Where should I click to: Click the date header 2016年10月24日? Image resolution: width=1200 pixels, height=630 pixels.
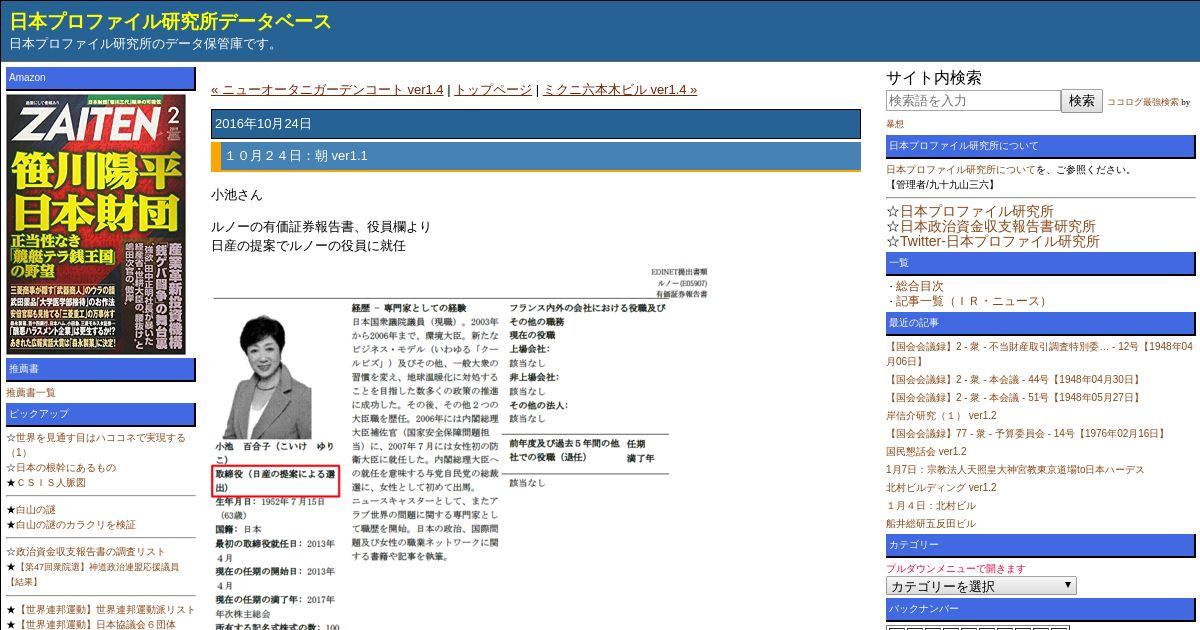coord(536,124)
